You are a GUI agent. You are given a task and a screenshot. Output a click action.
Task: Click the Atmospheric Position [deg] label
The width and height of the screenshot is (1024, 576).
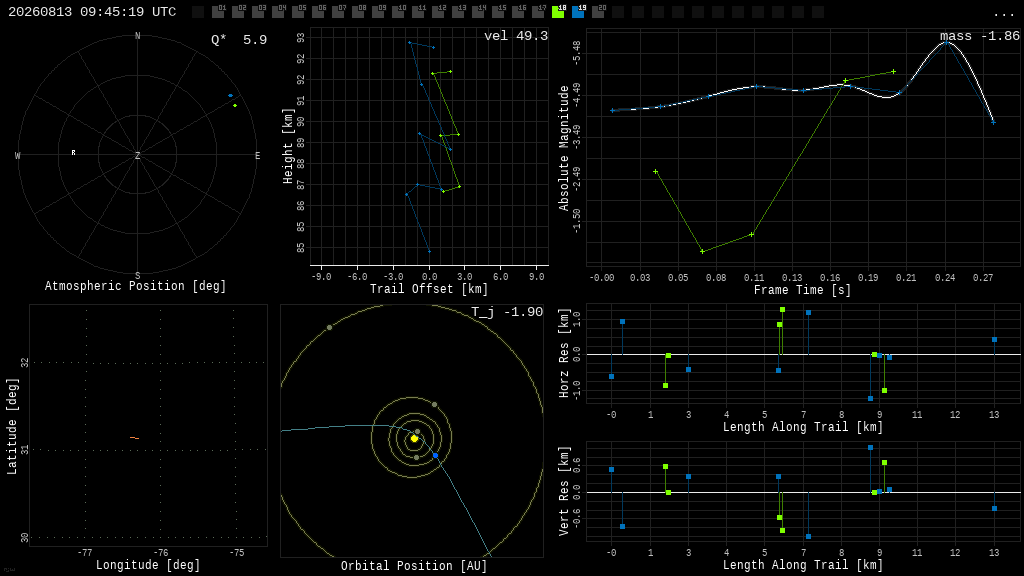point(135,286)
